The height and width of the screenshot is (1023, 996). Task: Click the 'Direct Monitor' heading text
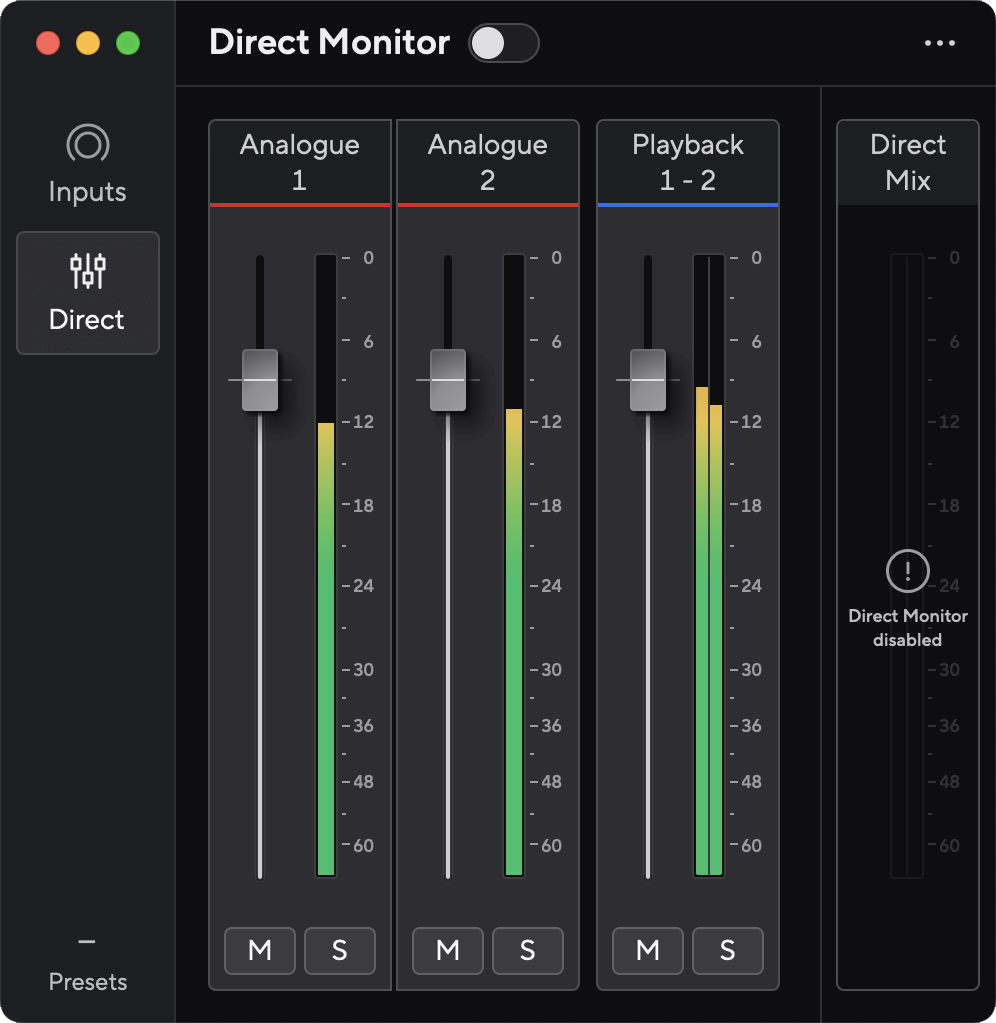(329, 42)
